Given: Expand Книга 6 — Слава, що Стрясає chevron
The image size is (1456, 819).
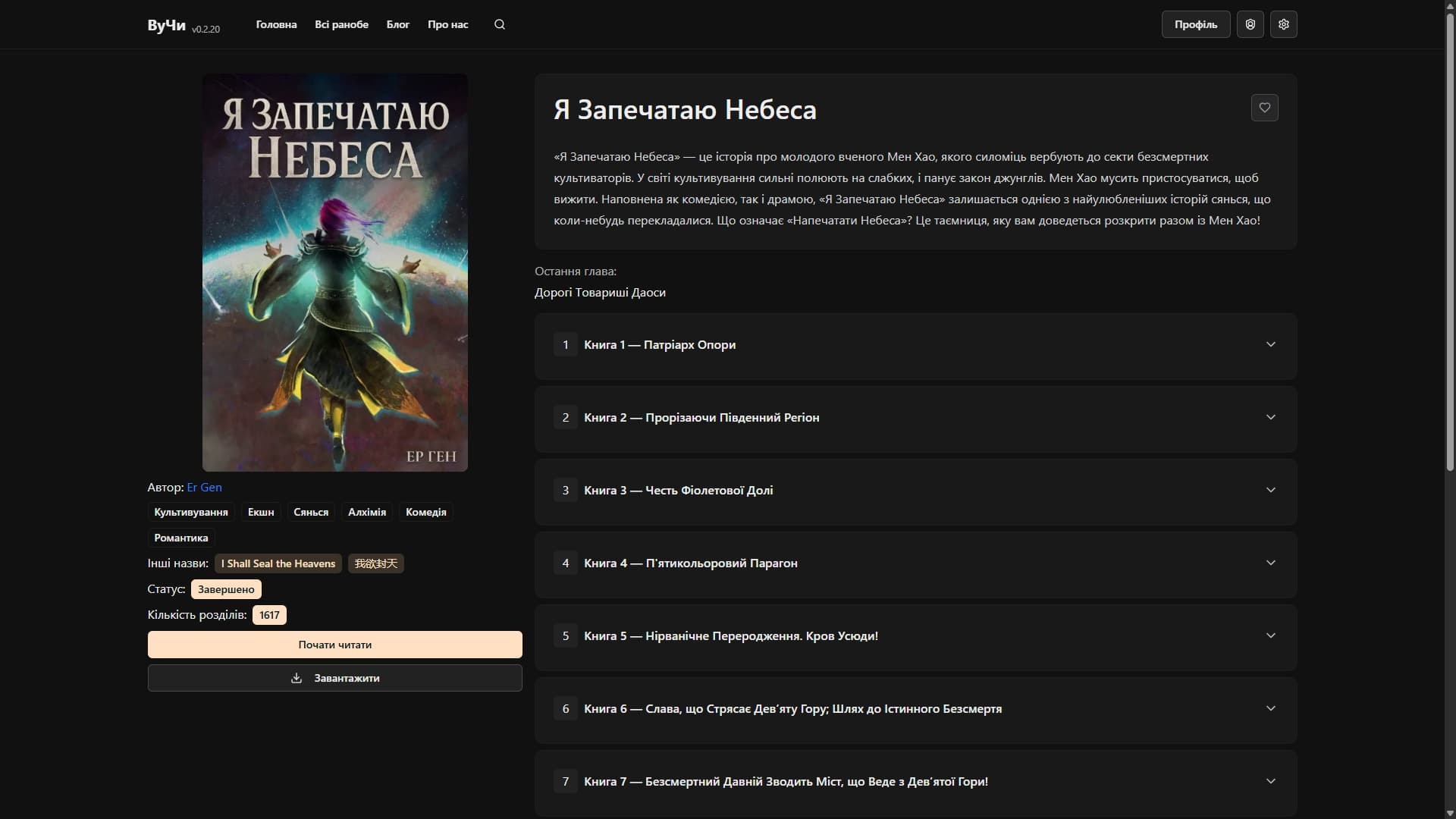Looking at the screenshot, I should pyautogui.click(x=1271, y=708).
